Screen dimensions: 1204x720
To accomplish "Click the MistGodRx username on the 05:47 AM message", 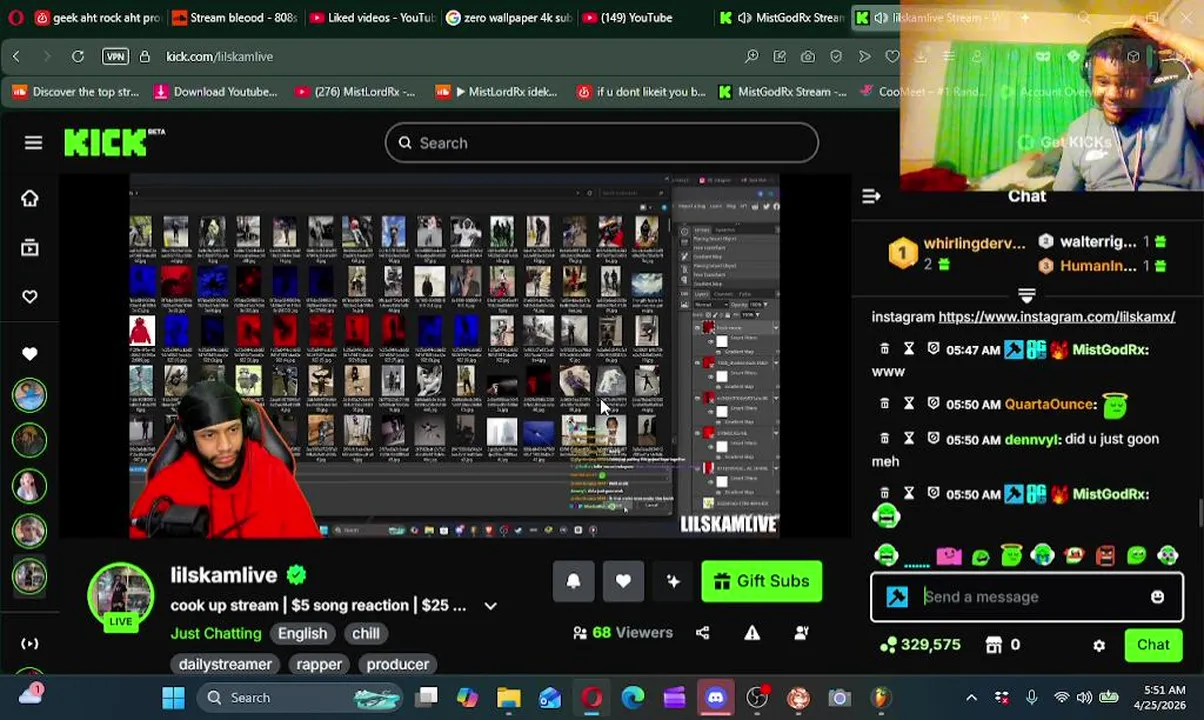I will click(1110, 349).
